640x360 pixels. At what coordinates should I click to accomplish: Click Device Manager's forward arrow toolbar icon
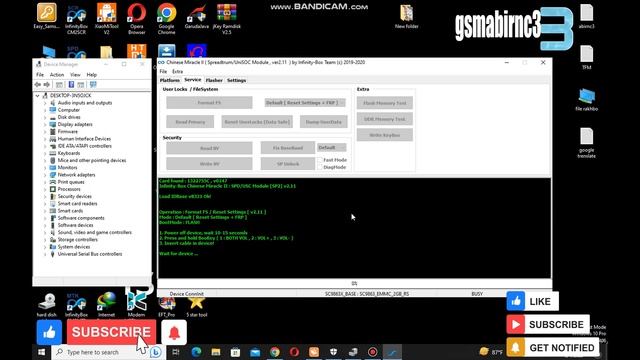click(47, 84)
